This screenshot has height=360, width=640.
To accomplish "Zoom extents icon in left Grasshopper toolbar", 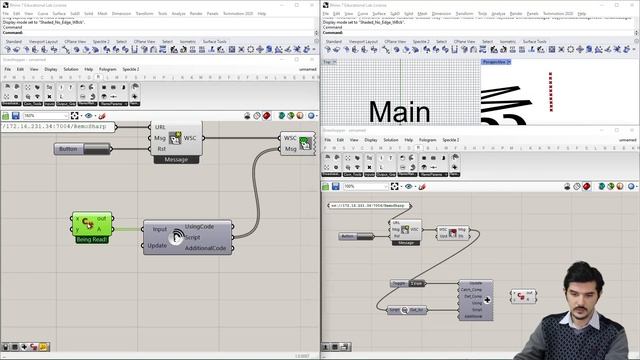I will (x=74, y=116).
